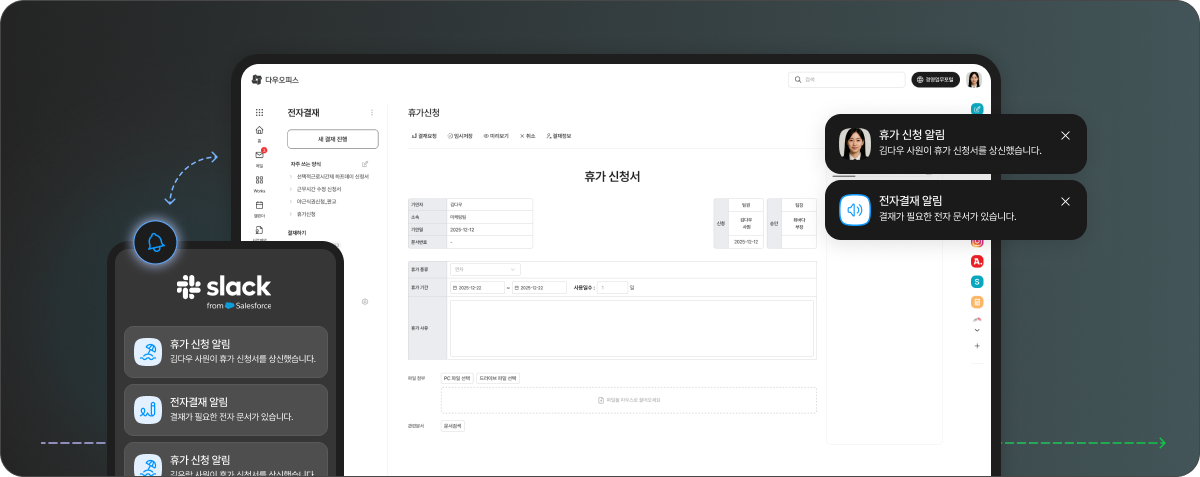Screen dimensions: 1200x477
Task: Expand more apps with the chevron down
Action: pyautogui.click(x=977, y=329)
